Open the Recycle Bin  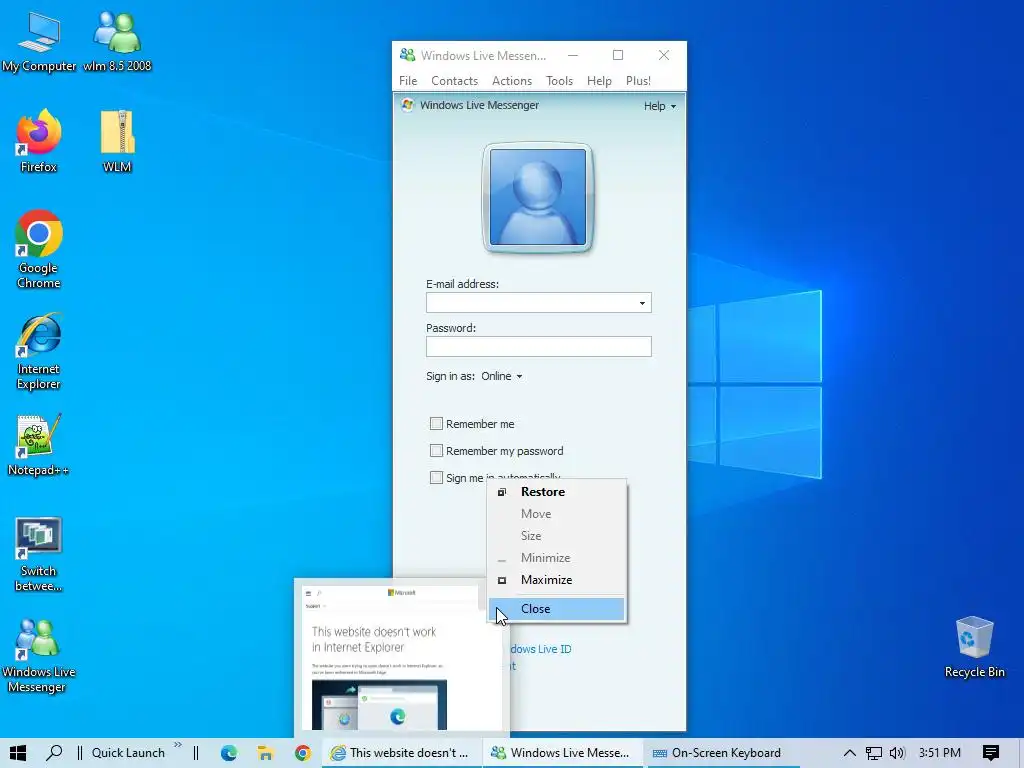pos(974,647)
